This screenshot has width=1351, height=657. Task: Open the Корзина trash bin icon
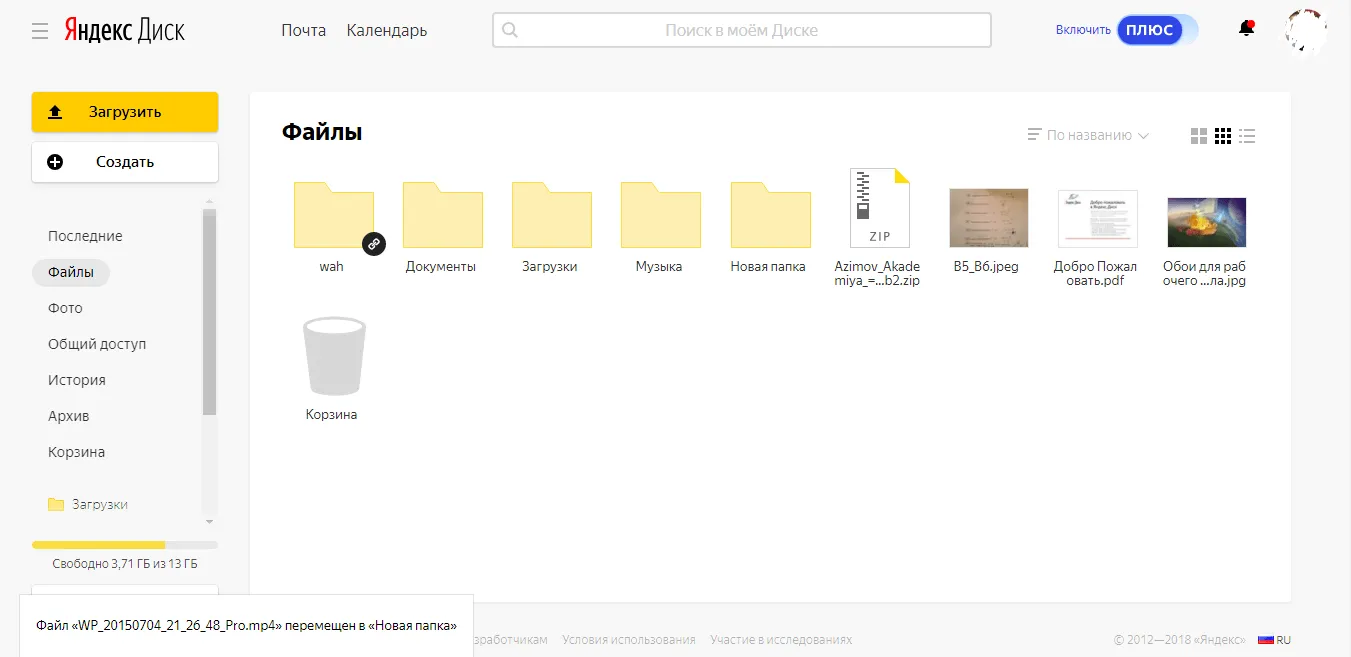(335, 356)
